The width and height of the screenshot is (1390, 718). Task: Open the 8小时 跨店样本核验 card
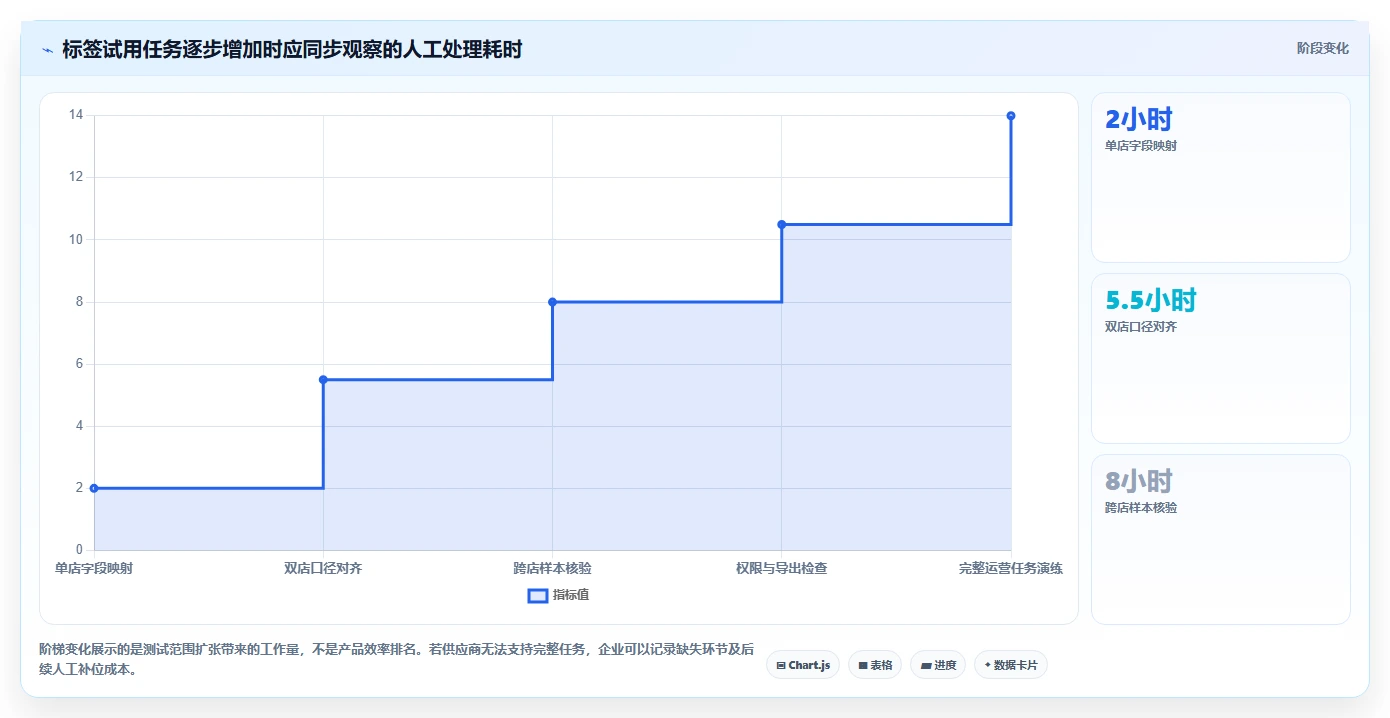[x=1221, y=540]
